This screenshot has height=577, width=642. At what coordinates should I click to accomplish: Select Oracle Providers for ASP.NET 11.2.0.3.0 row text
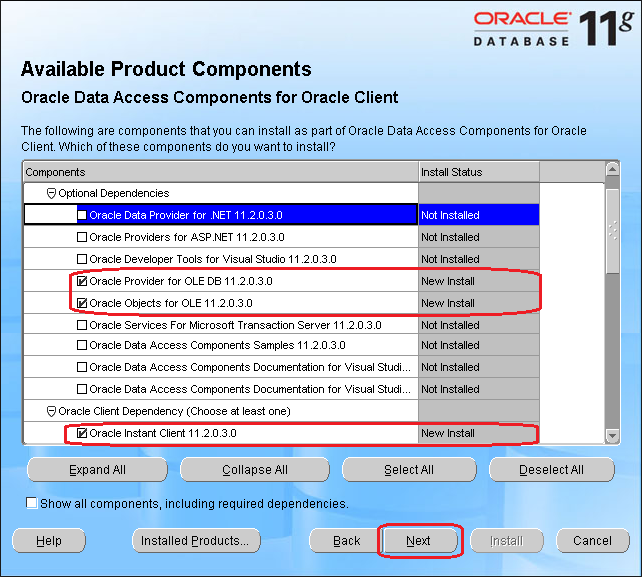187,237
